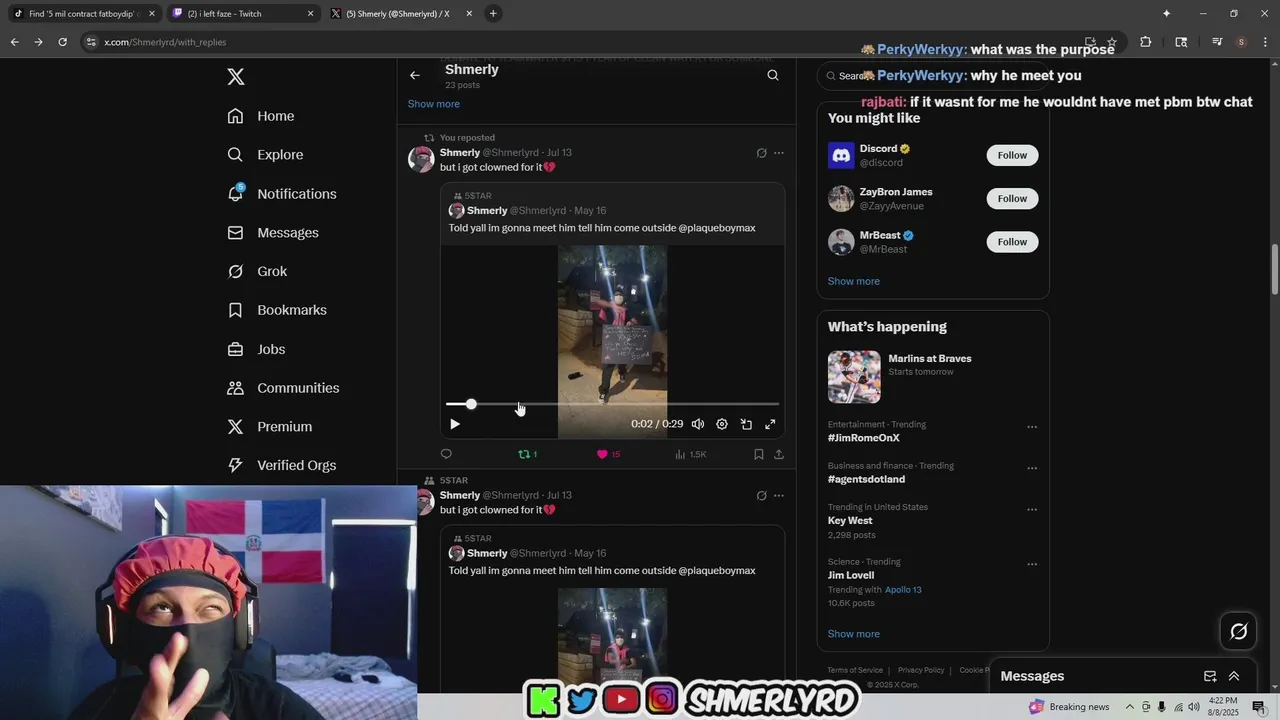Screen dimensions: 1280x720
Task: Open Explore in the sidebar
Action: tap(265, 155)
